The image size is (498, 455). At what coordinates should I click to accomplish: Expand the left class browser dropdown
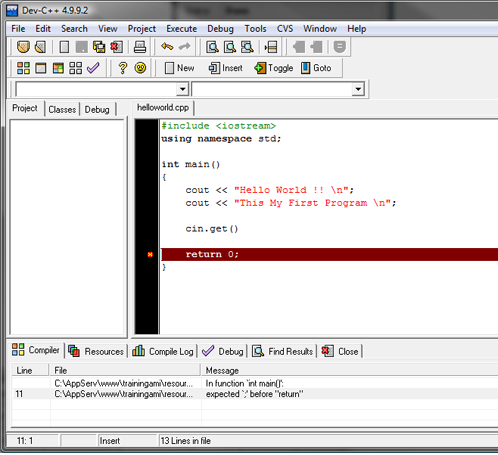point(182,89)
